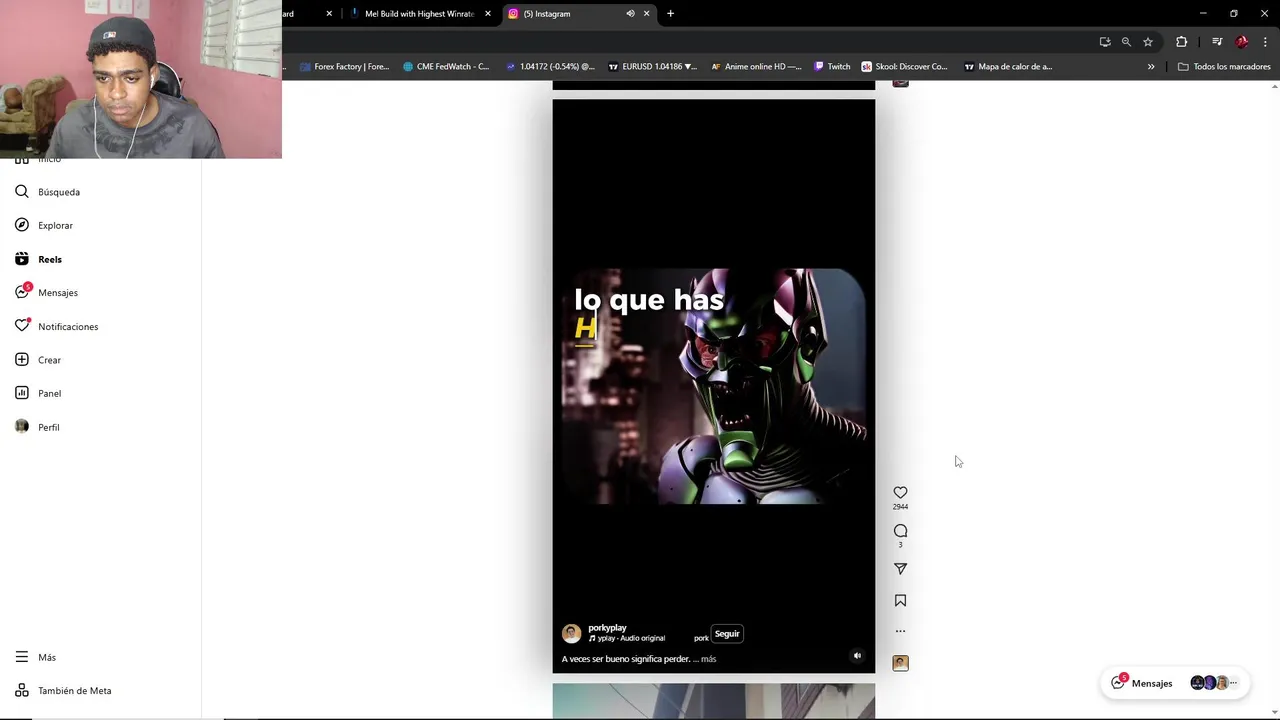Image resolution: width=1280 pixels, height=720 pixels.
Task: Click porkyplay's avatar on the reel
Action: tap(571, 633)
